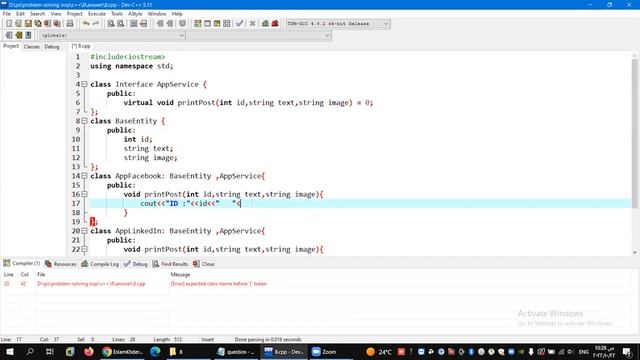The height and width of the screenshot is (360, 640).
Task: Click the red delete profiling info icon
Action: click(275, 24)
